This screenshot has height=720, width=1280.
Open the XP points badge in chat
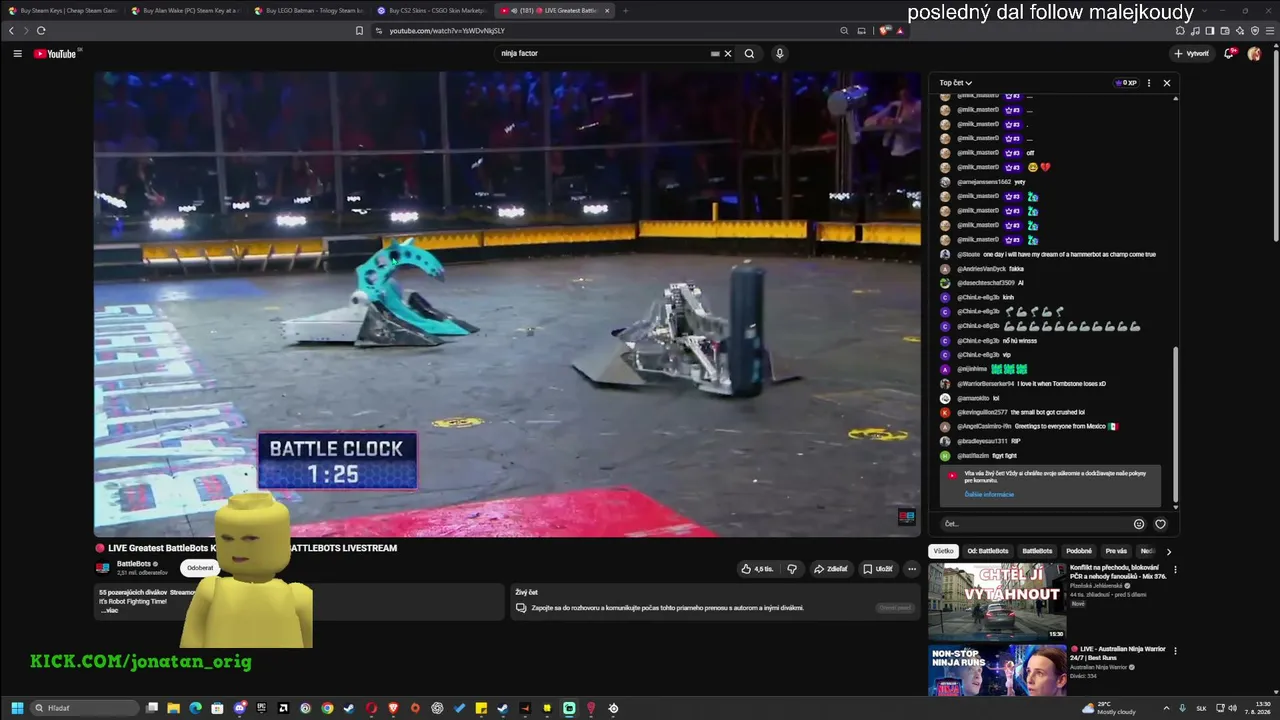tap(1126, 83)
